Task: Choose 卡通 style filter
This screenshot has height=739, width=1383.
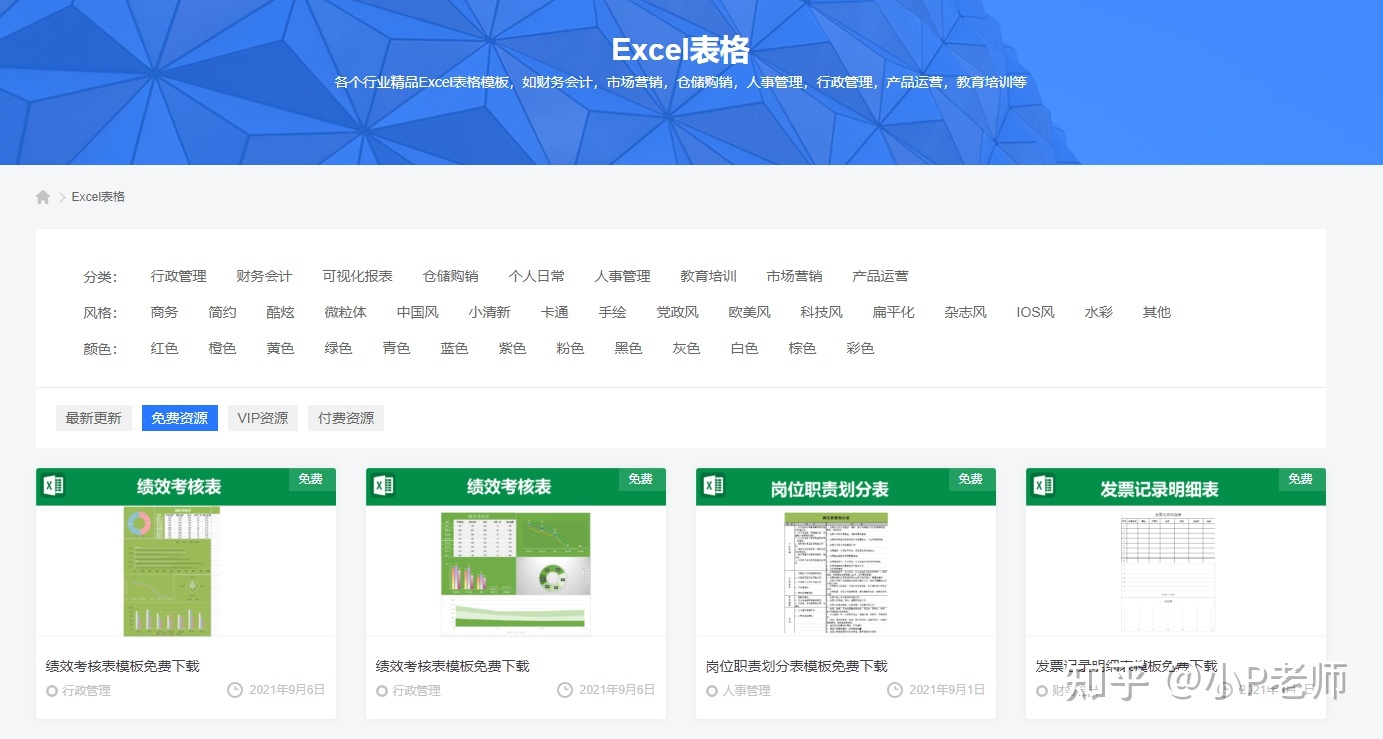Action: point(555,312)
